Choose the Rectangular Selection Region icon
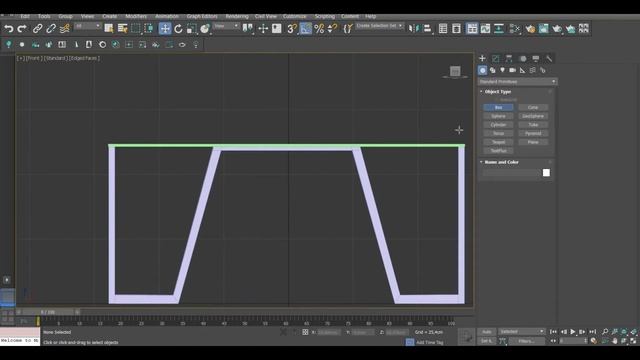The image size is (640, 360). pos(136,29)
